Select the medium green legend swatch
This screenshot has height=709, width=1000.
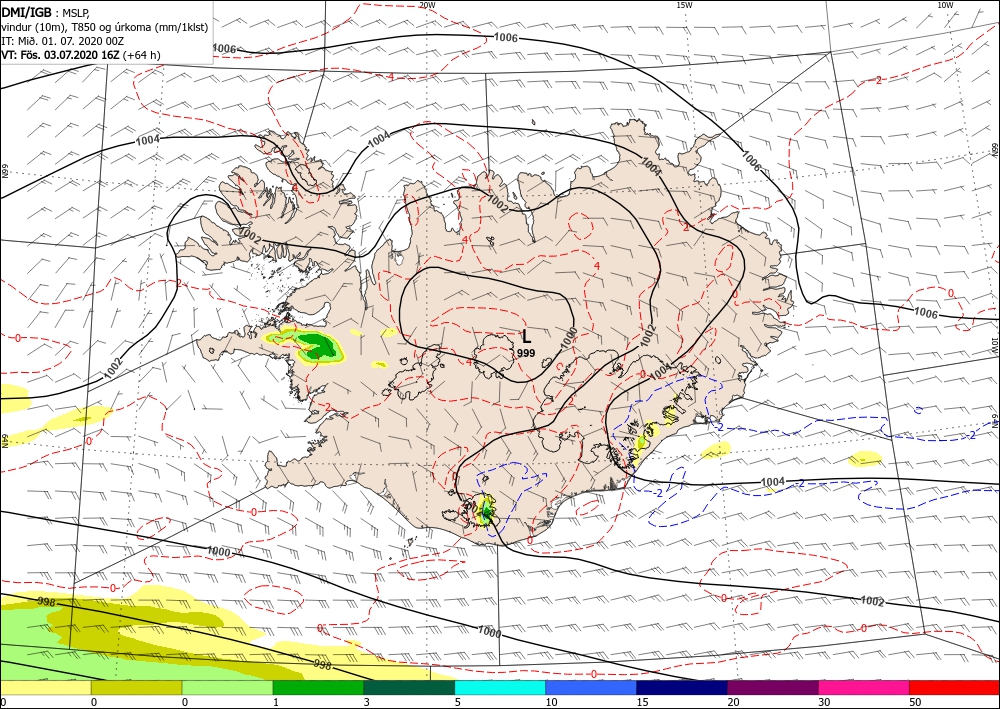[318, 687]
